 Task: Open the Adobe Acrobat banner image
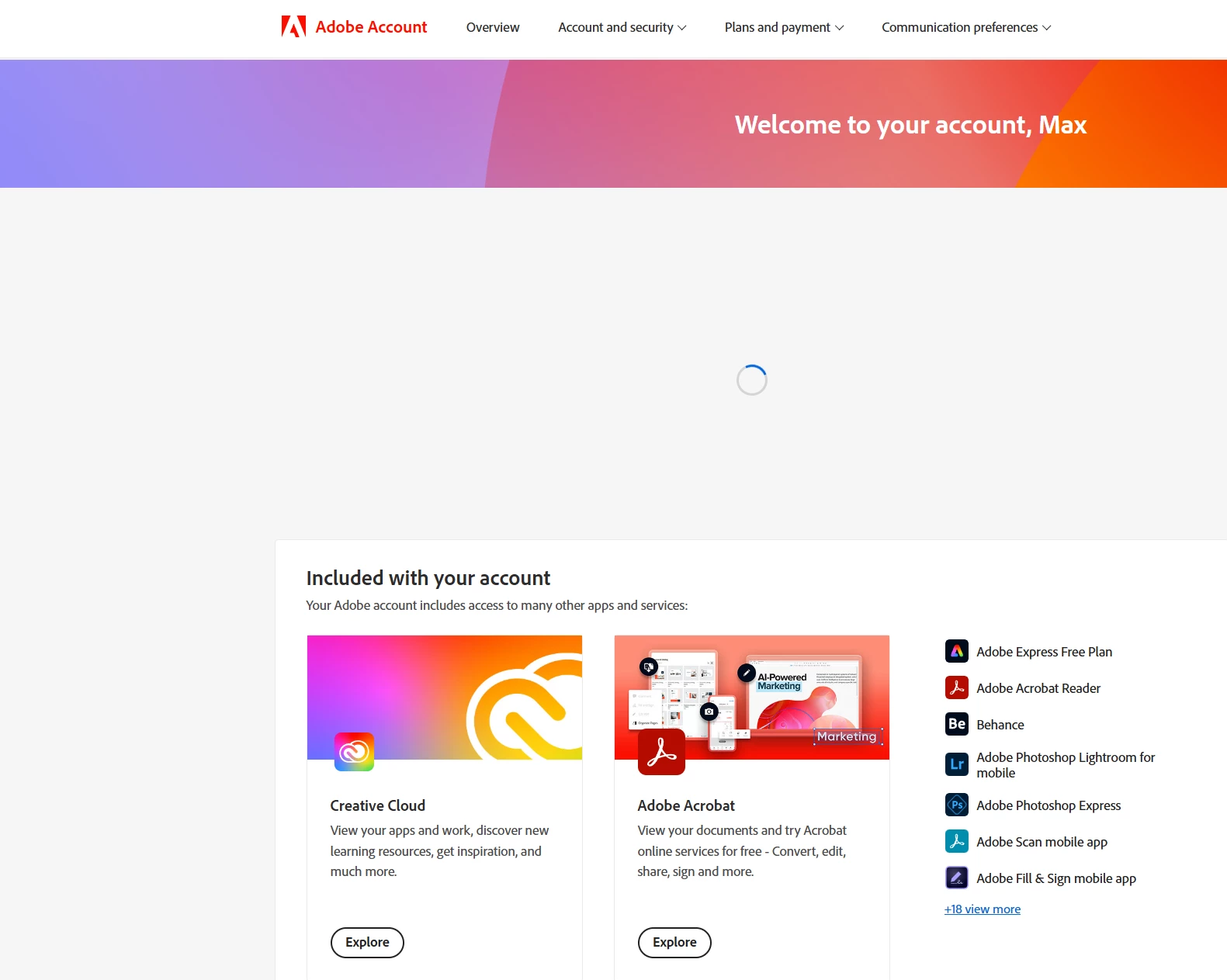tap(752, 697)
